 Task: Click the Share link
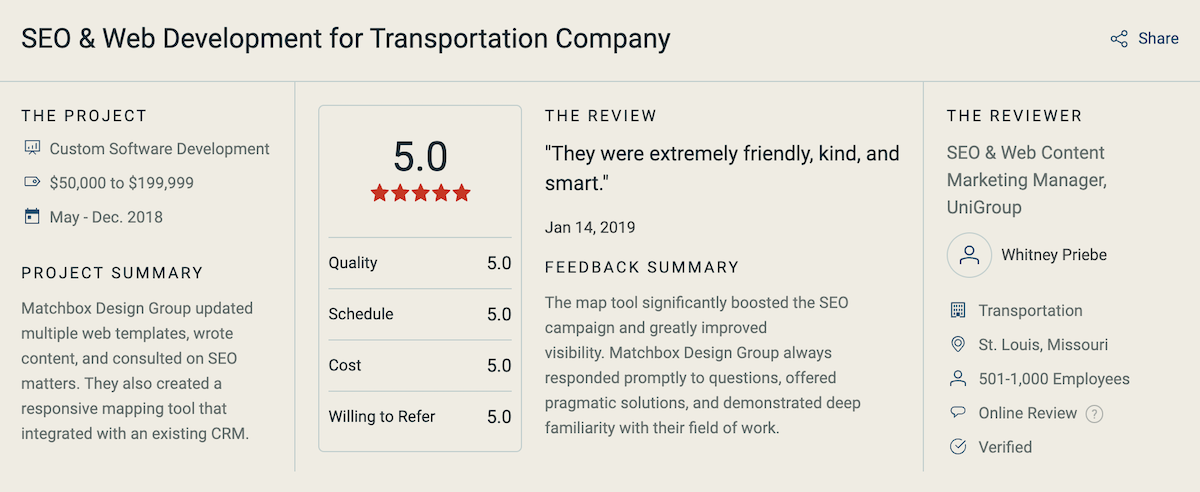point(1158,39)
